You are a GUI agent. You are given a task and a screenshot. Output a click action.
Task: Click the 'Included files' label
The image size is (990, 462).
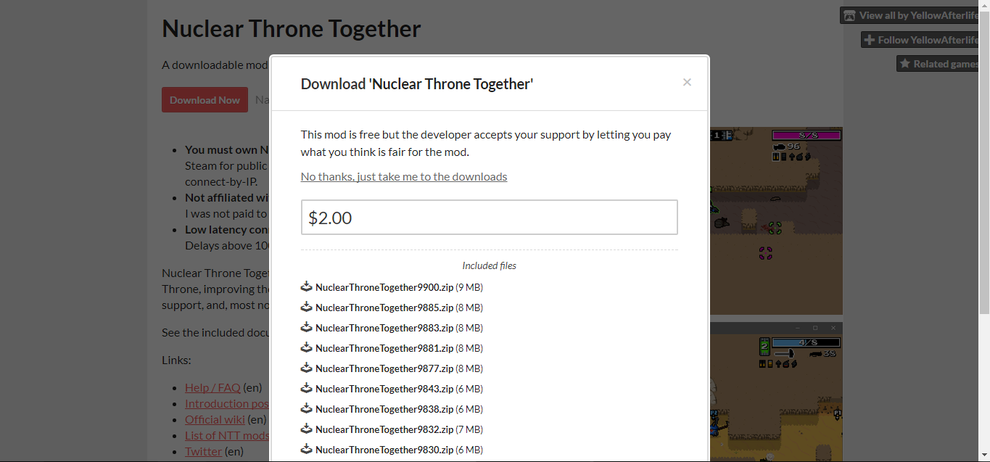[489, 266]
